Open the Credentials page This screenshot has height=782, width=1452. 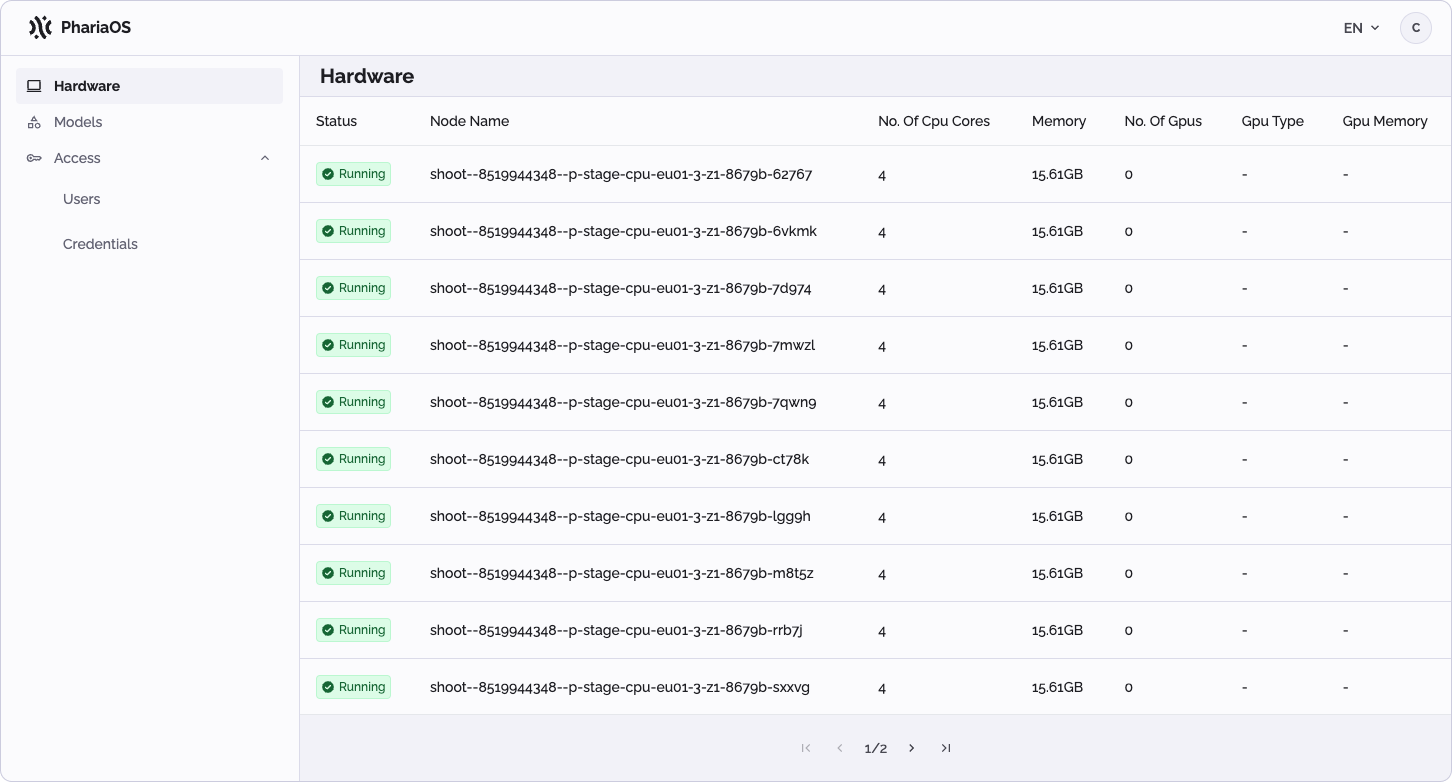pos(100,244)
